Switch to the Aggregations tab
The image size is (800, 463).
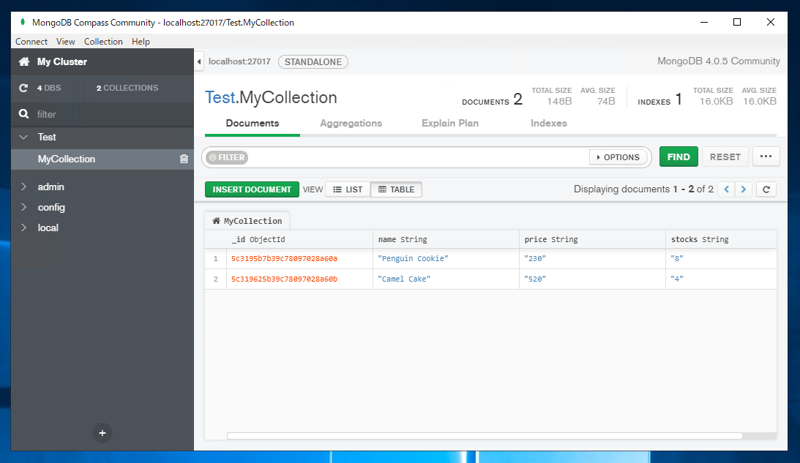[351, 123]
